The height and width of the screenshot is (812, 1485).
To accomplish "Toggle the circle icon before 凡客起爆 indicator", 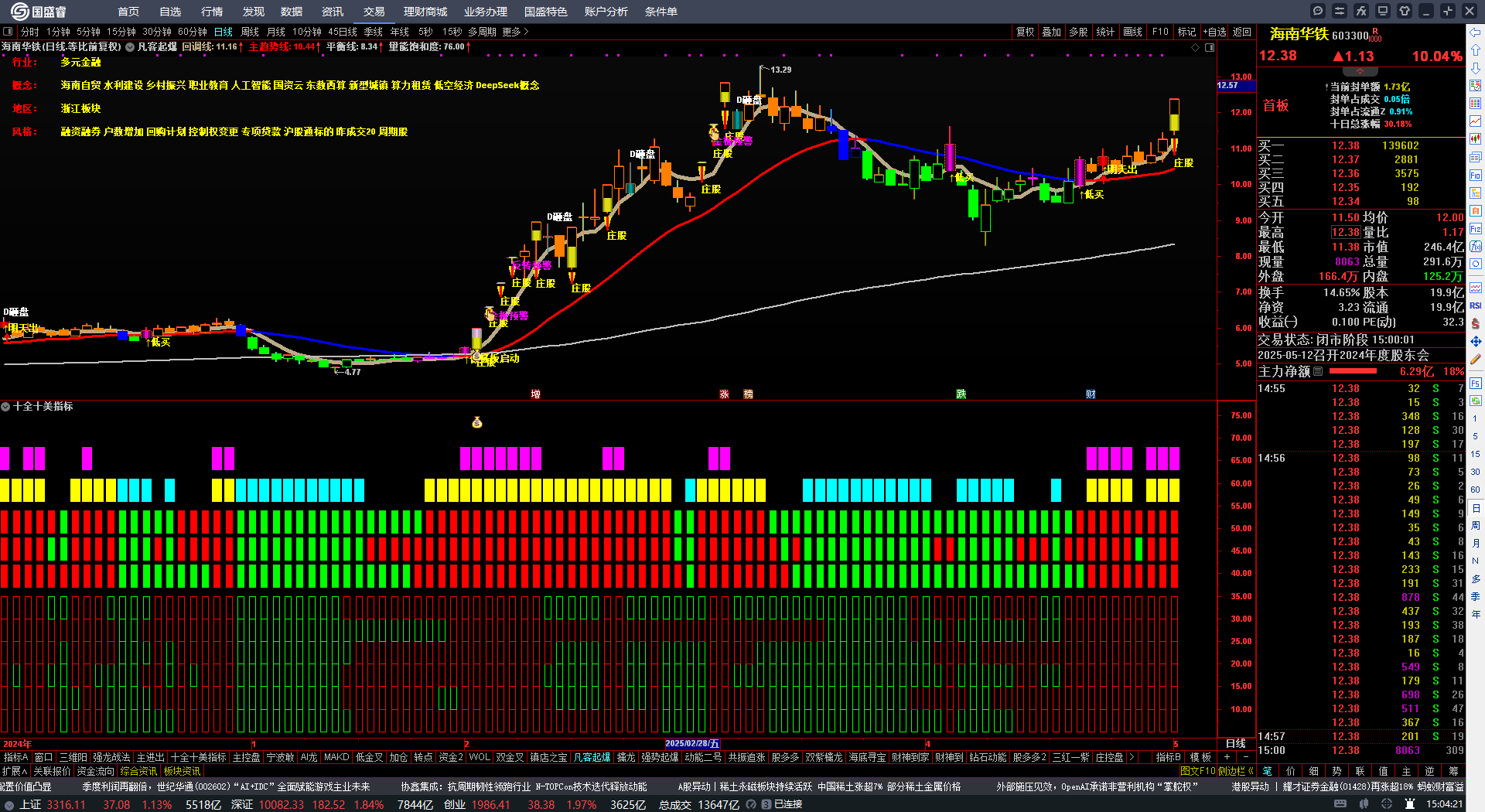I will pos(130,47).
